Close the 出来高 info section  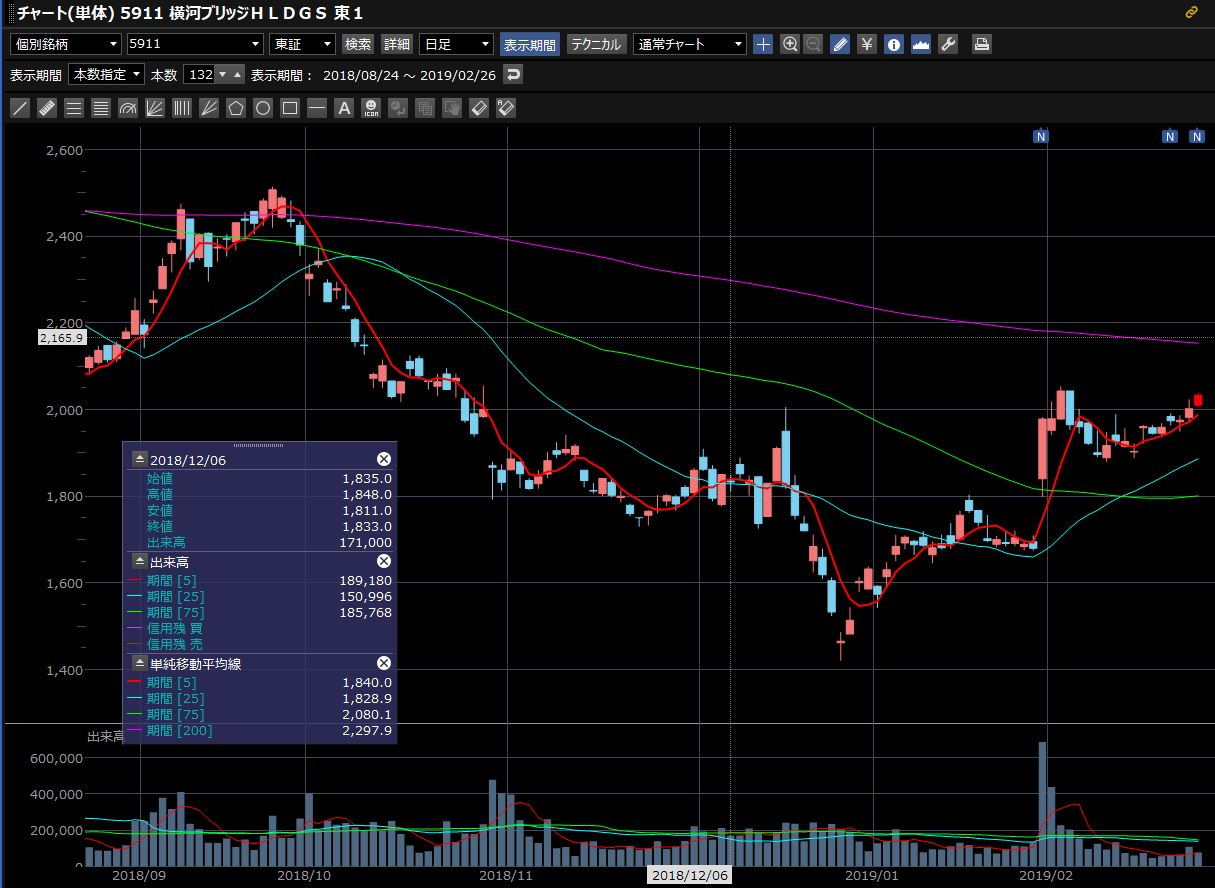pos(383,561)
